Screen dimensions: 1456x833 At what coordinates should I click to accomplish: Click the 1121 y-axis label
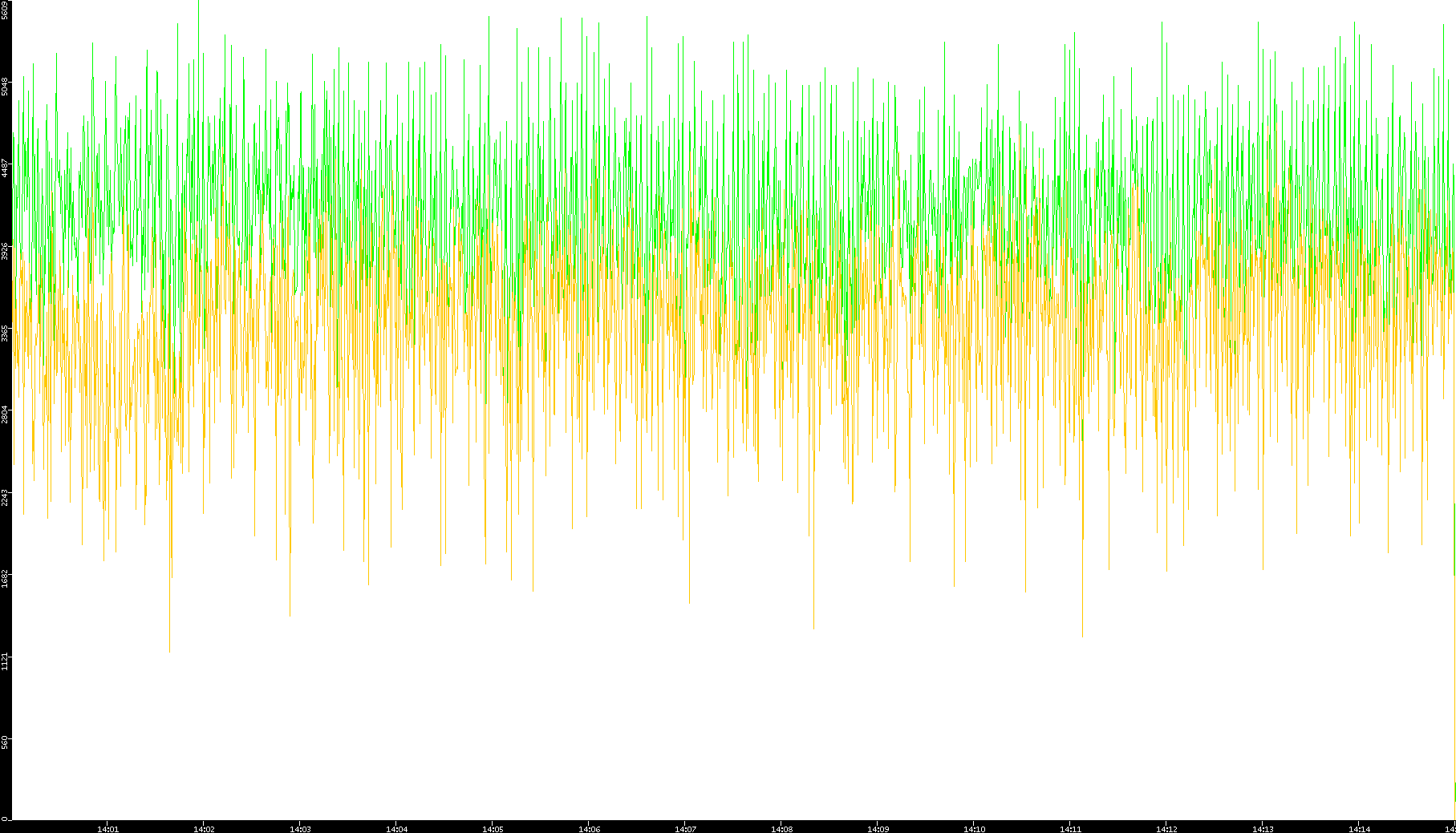(5, 661)
